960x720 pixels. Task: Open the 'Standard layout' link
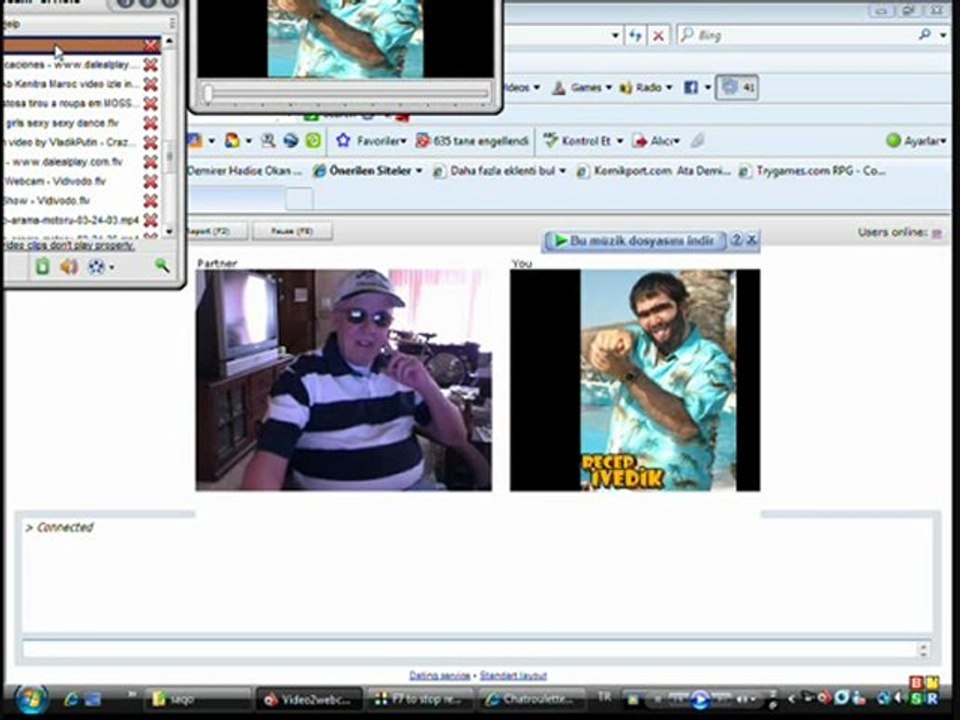[x=513, y=676]
